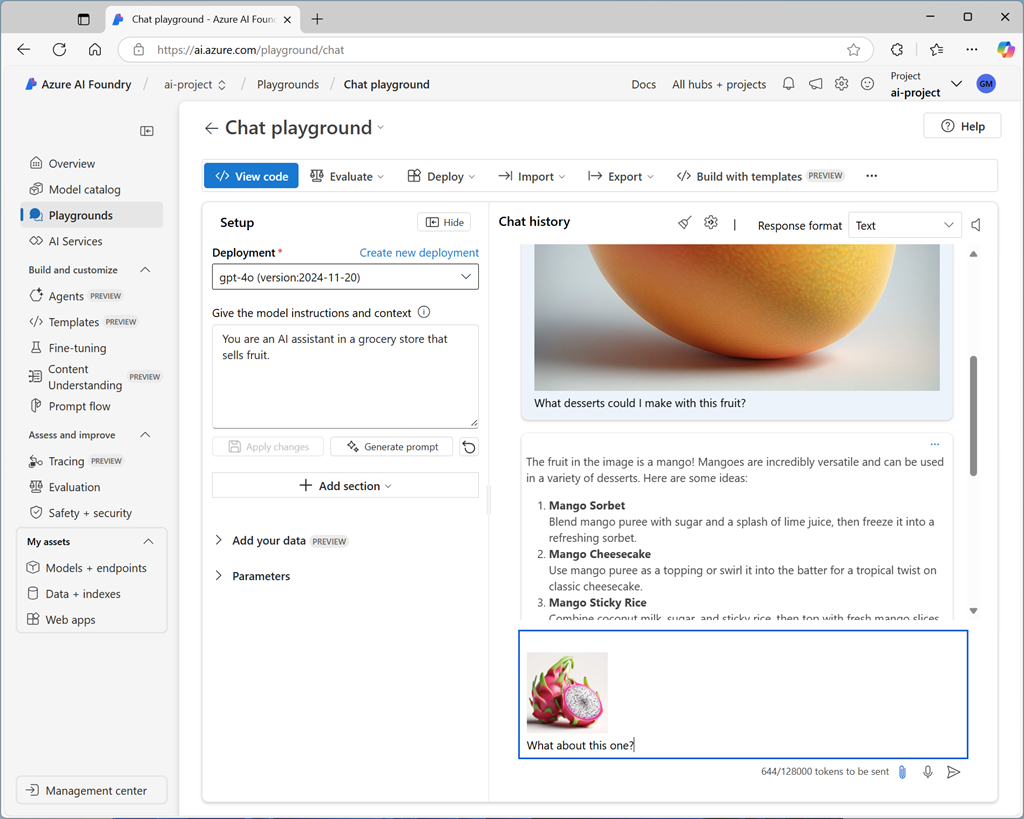Open notifications bell in the top bar
1024x819 pixels.
coord(788,84)
